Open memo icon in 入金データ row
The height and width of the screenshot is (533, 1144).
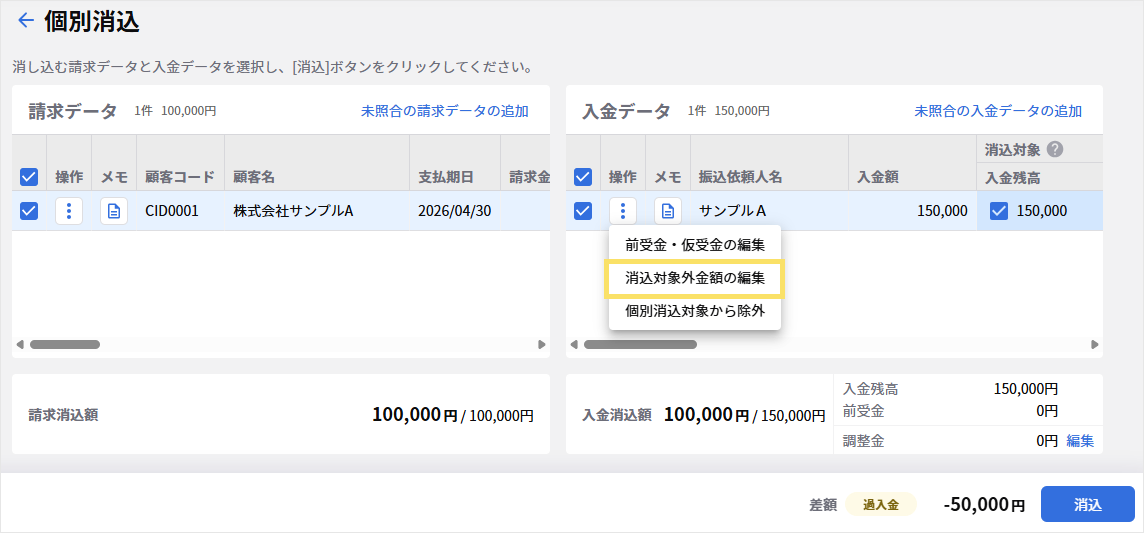coord(668,211)
